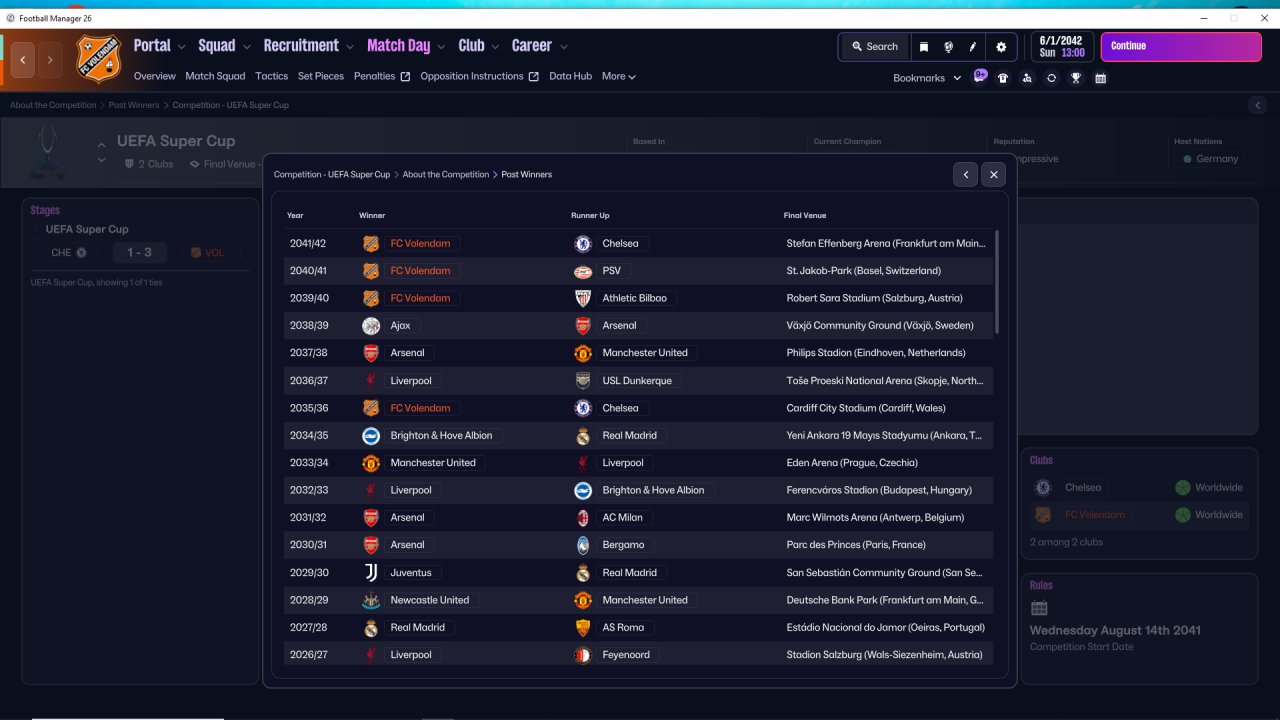Select Liverpool winner in the 2026/27 row
The height and width of the screenshot is (720, 1280).
tap(411, 655)
